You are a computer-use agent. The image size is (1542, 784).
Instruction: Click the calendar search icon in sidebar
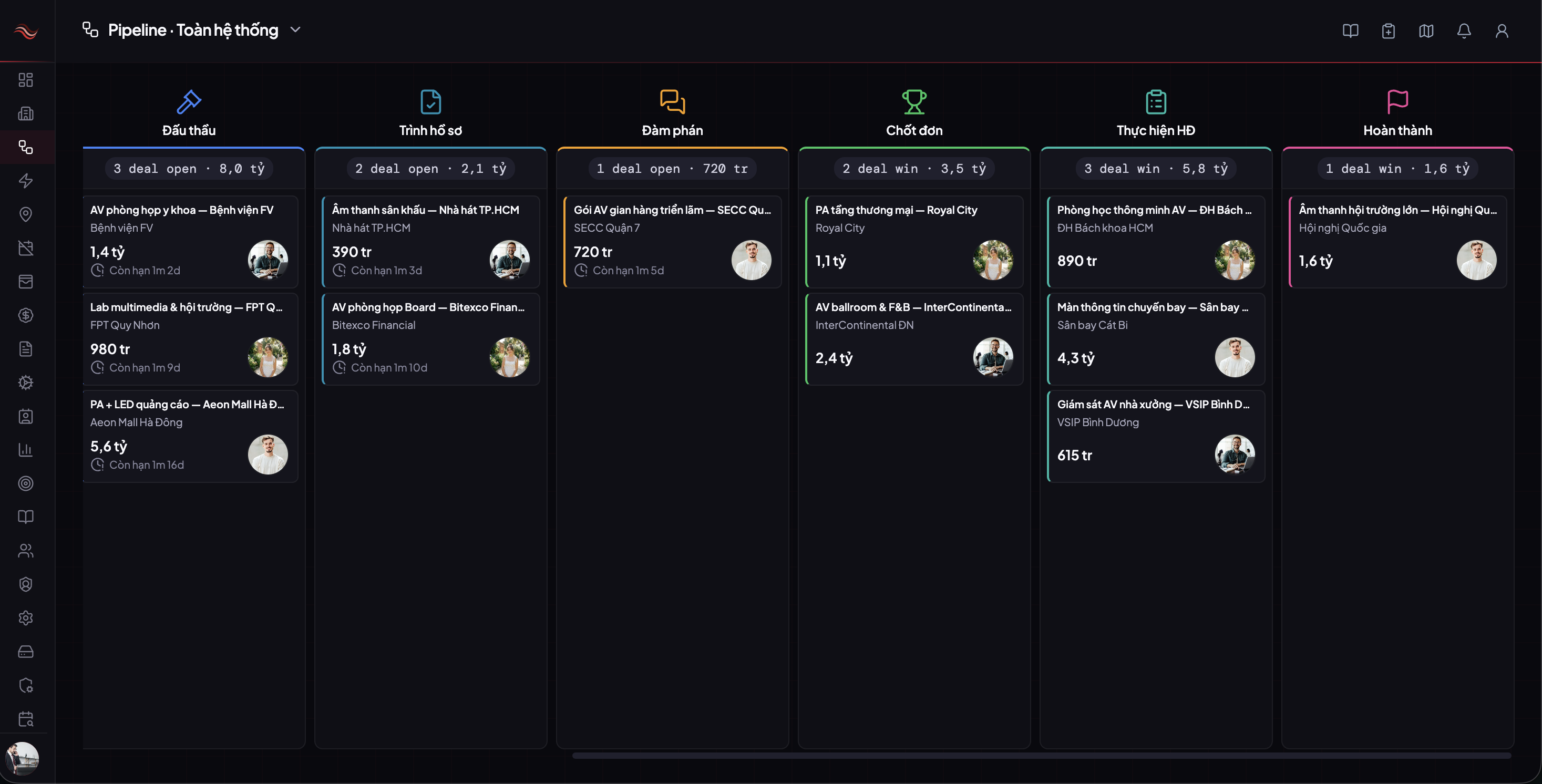point(26,719)
